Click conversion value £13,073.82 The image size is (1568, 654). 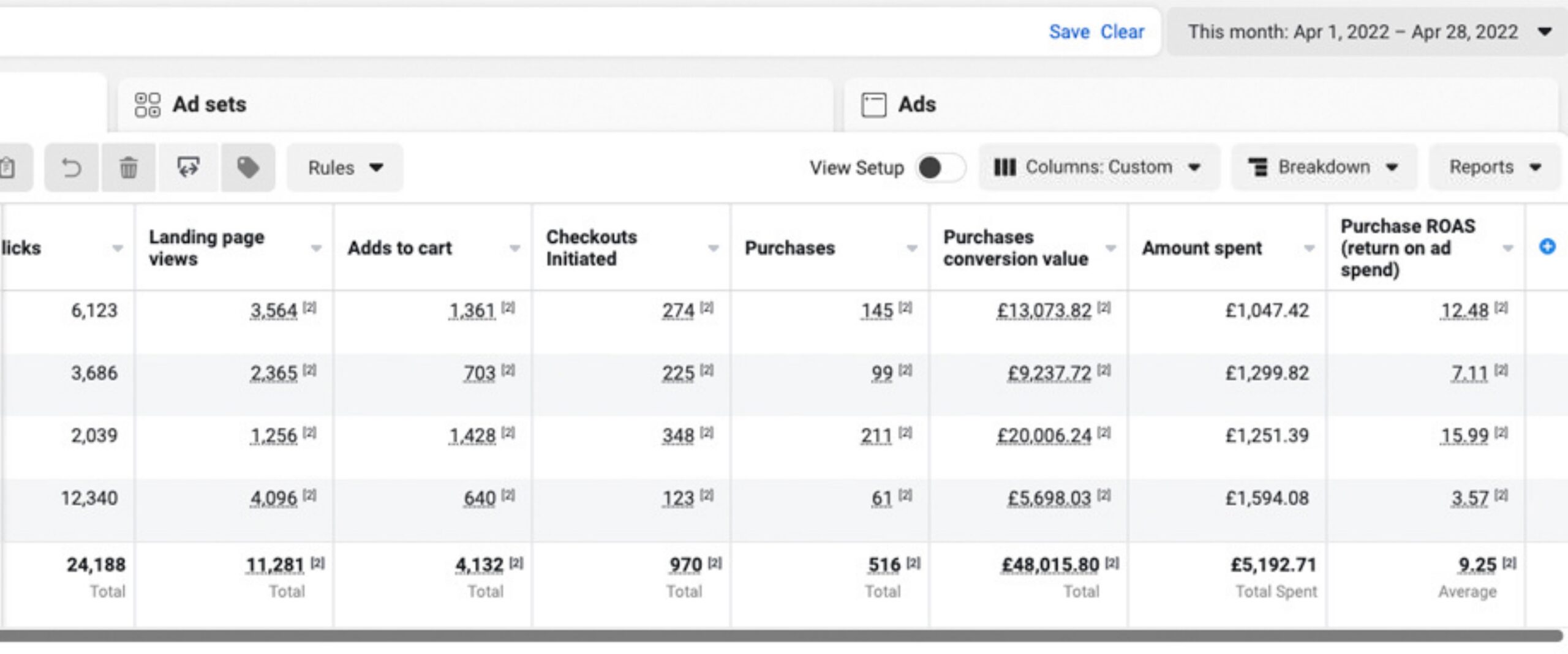coord(1044,310)
